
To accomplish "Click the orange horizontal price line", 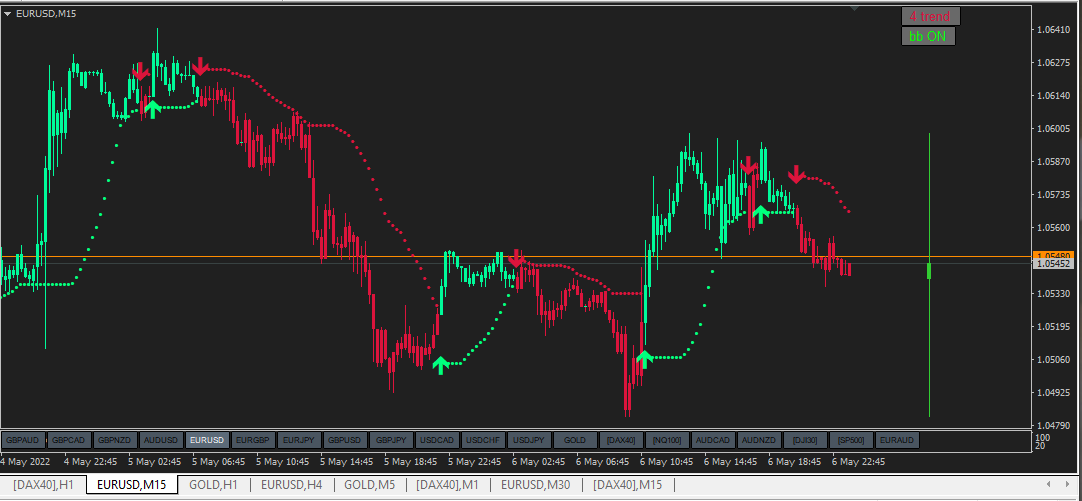I will click(x=516, y=257).
